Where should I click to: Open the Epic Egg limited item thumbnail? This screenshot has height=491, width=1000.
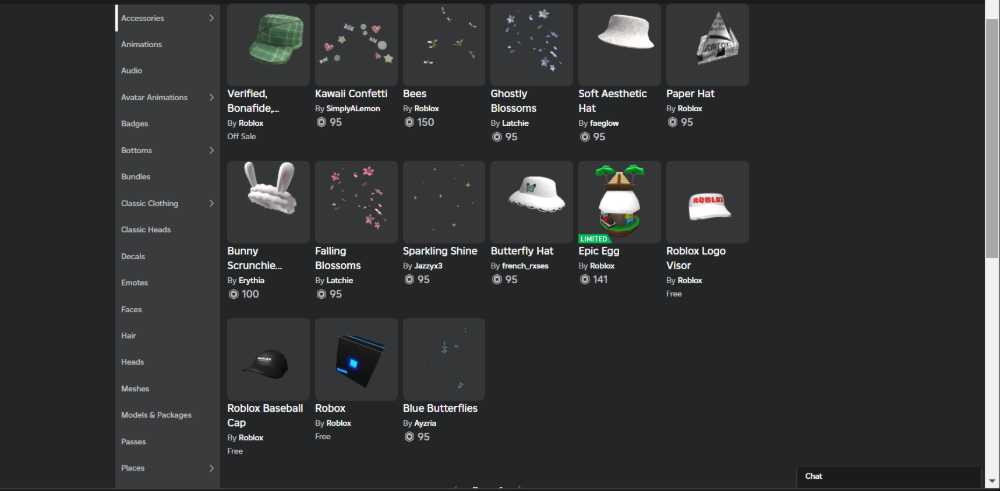tap(620, 202)
